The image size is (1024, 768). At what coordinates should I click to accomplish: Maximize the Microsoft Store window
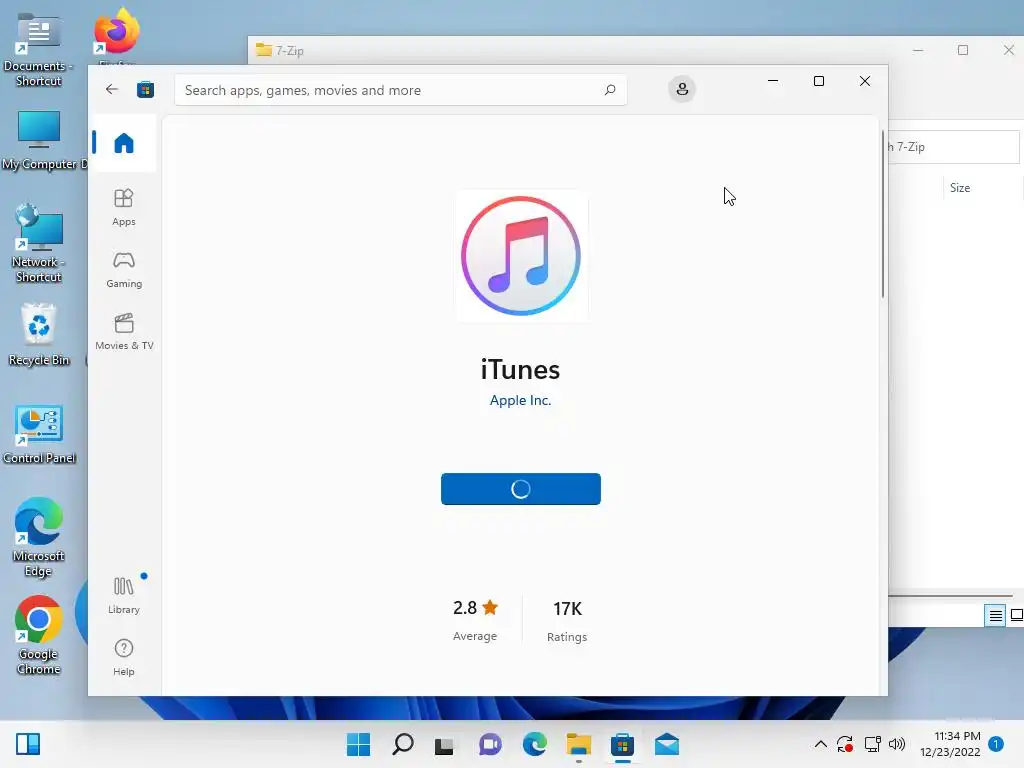(819, 81)
